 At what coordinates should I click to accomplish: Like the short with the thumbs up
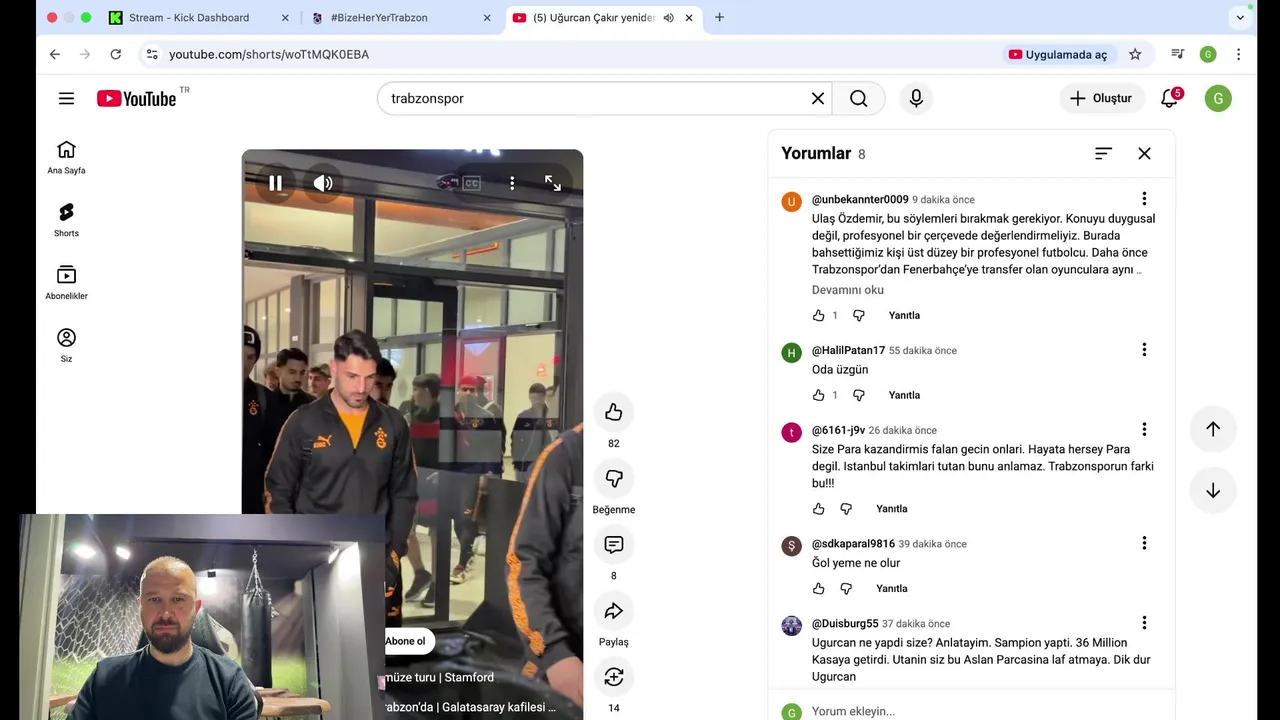coord(614,412)
